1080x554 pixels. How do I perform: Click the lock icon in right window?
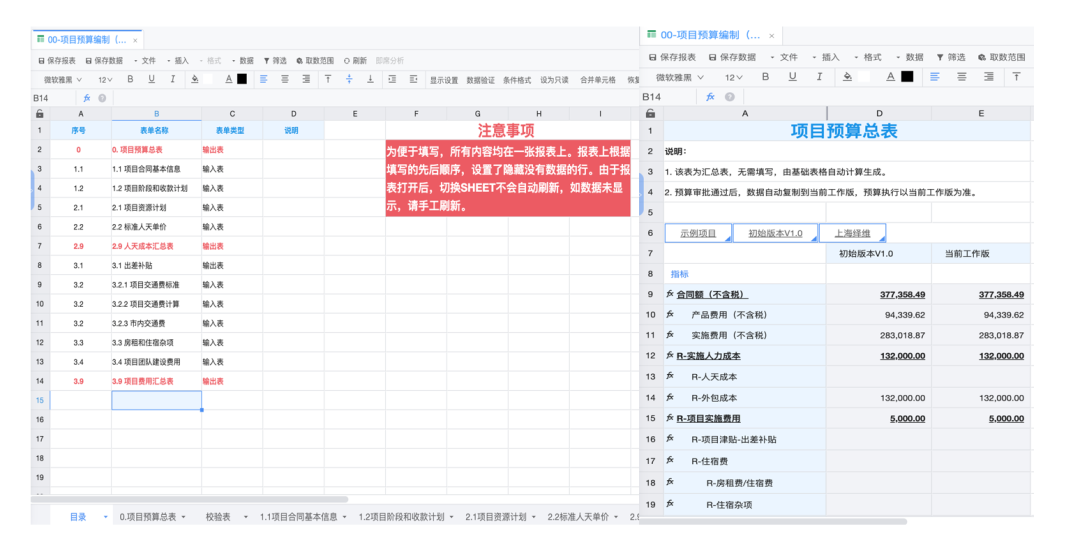(x=650, y=113)
